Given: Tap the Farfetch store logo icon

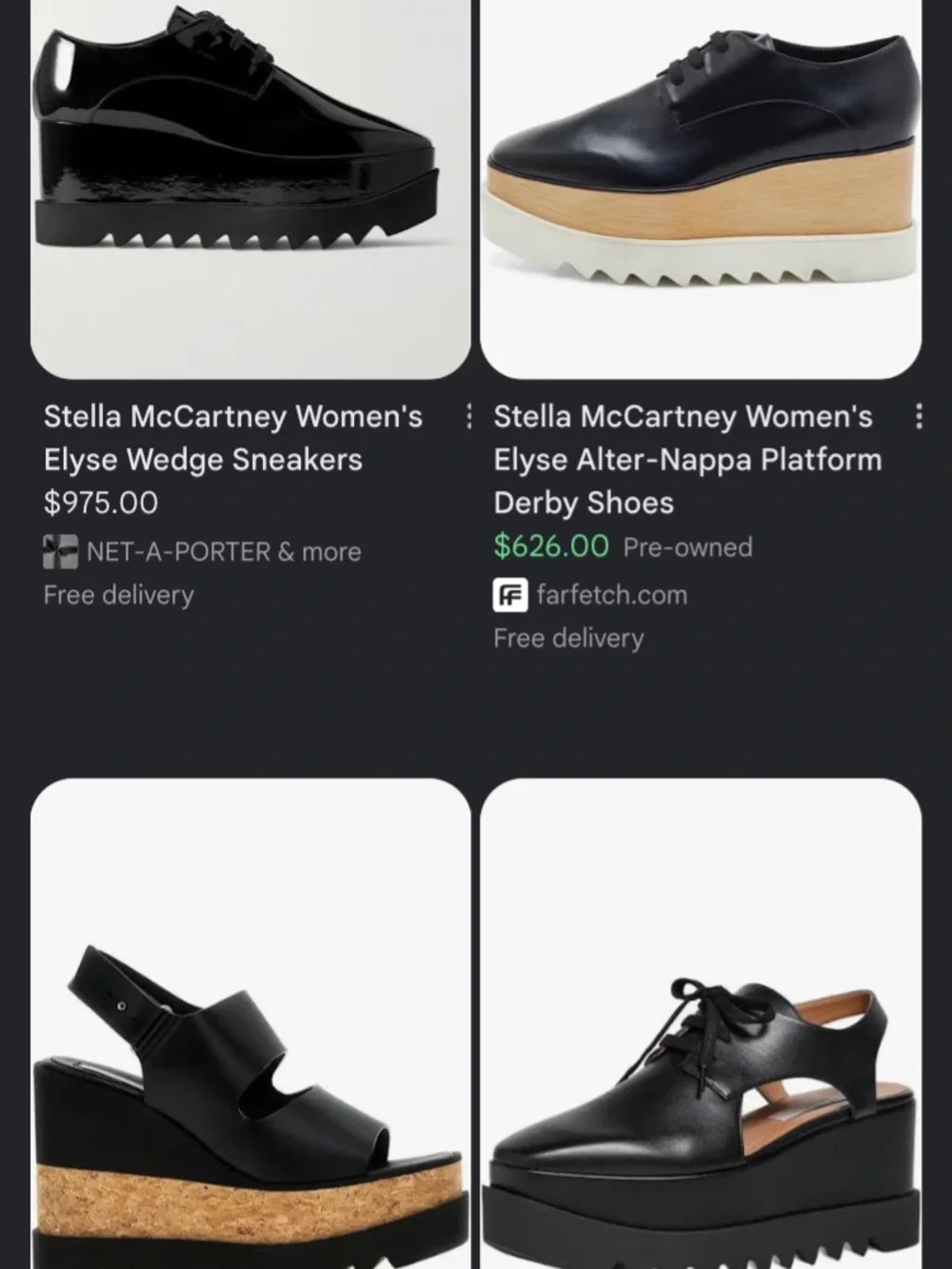Looking at the screenshot, I should tap(510, 595).
